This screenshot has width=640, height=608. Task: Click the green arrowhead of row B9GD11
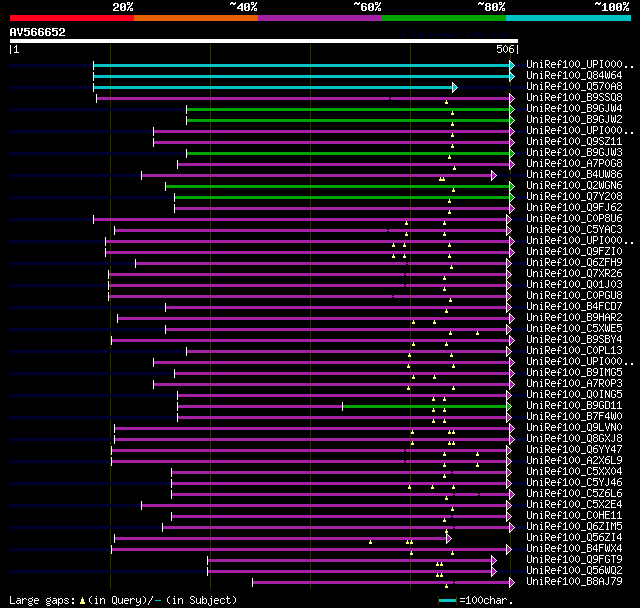(509, 406)
